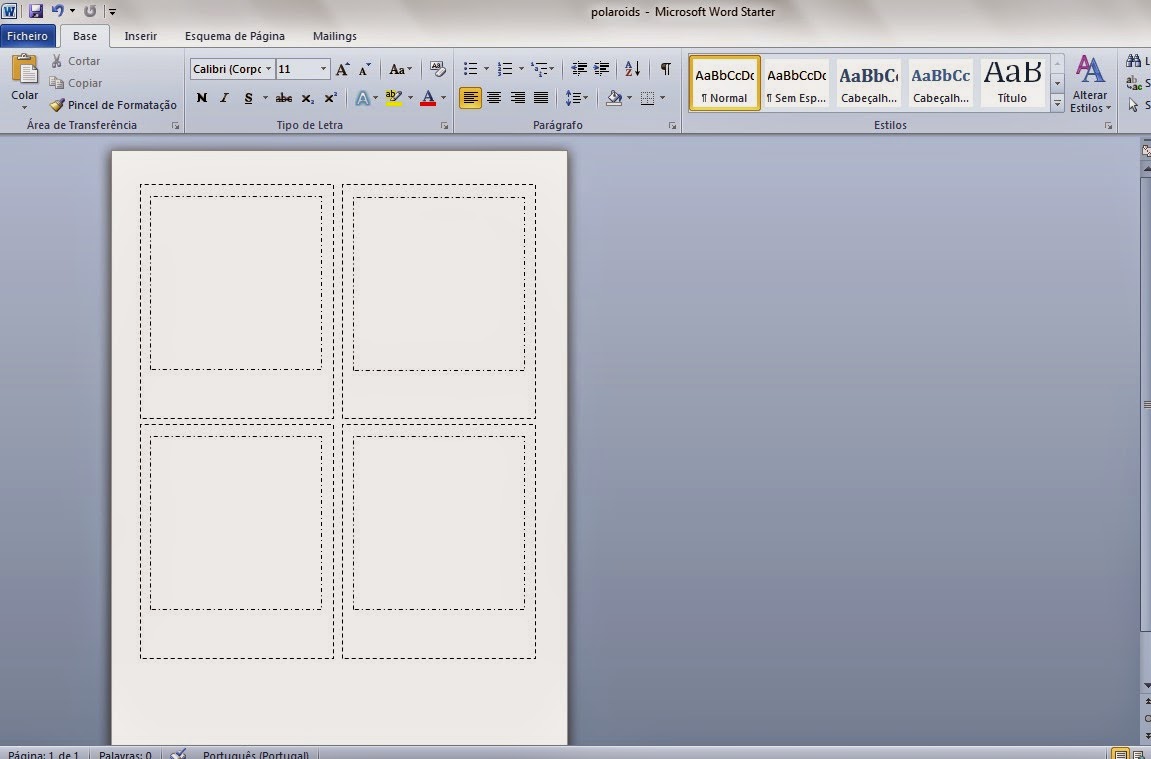Apply the first Cabeçalh... style
The height and width of the screenshot is (759, 1151).
868,83
